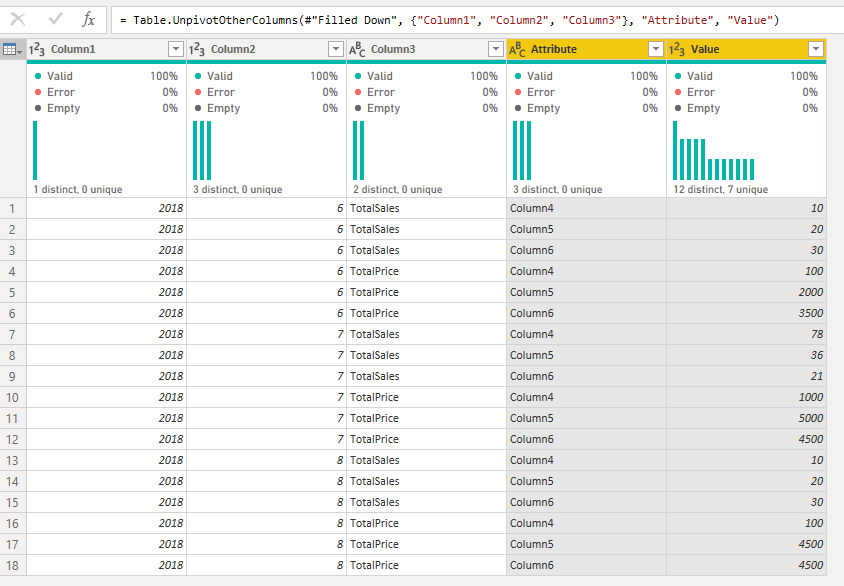Select the Value cell 78 in row 7
844x586 pixels.
click(x=746, y=334)
